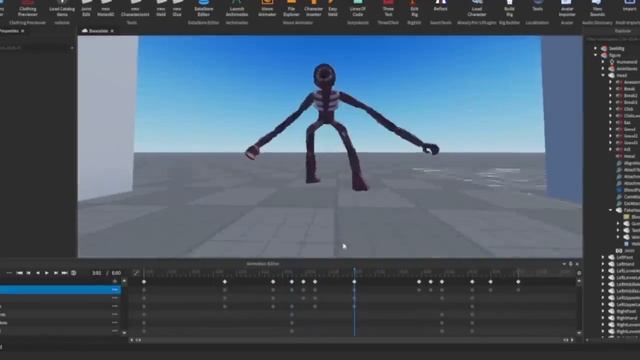Expand the RightHand item in Explorer
Image resolution: width=640 pixels, height=360 pixels.
point(603,318)
